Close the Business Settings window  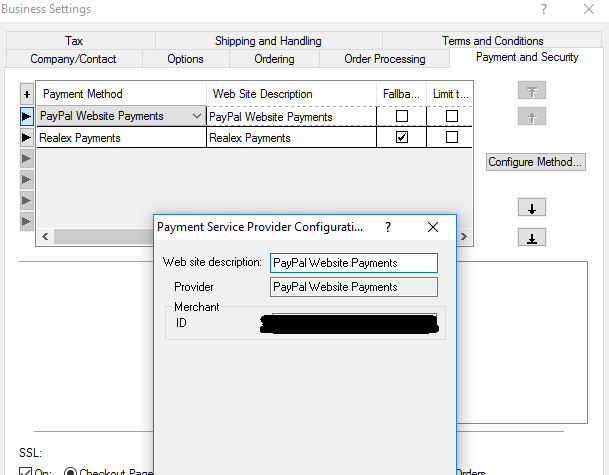(589, 9)
